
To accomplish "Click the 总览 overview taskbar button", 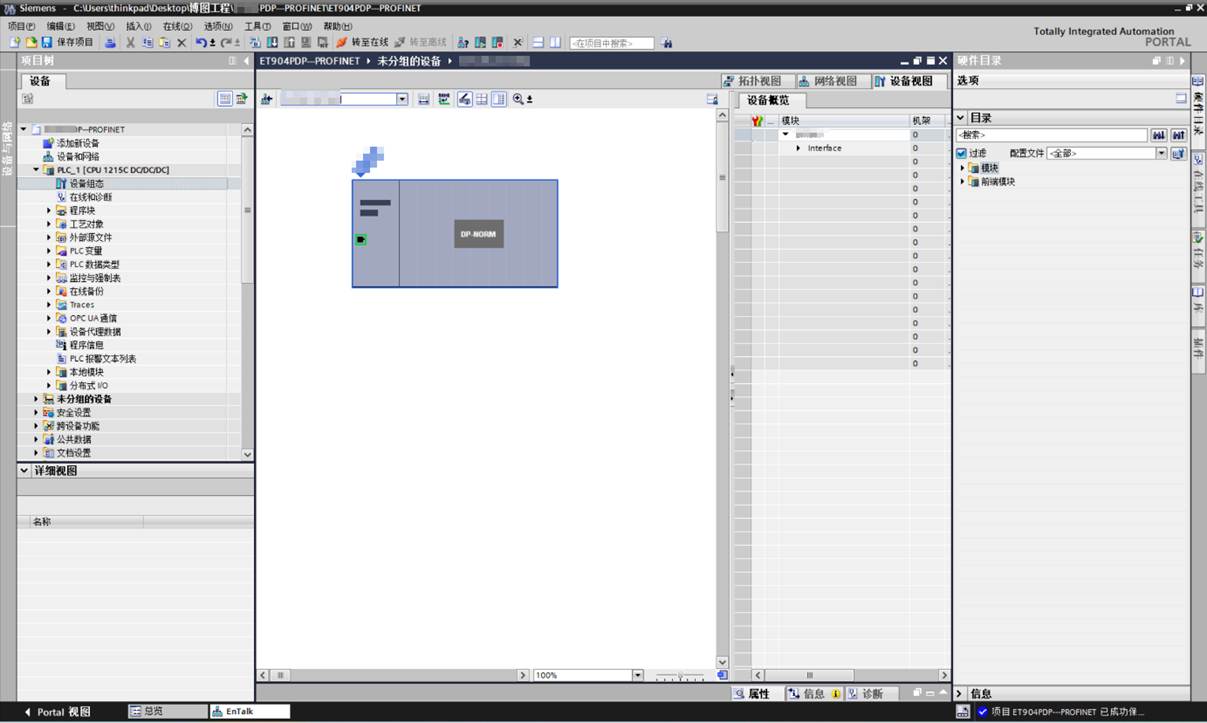I will (167, 712).
